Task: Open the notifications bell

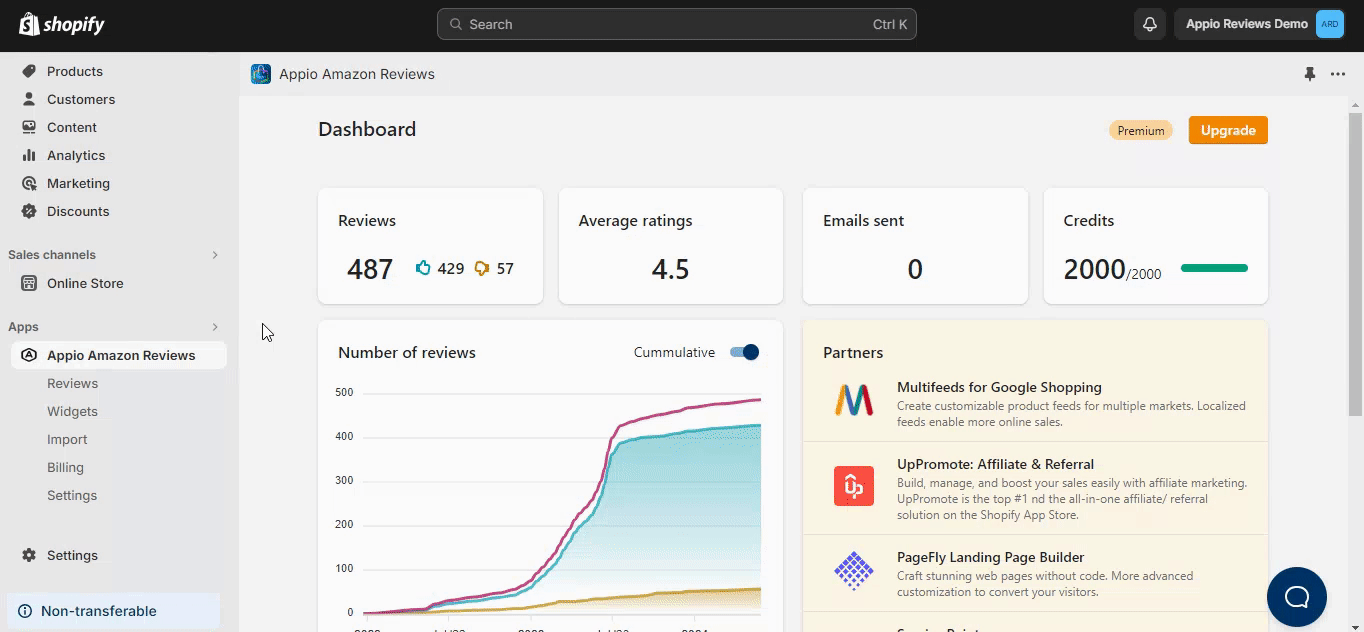Action: [1150, 24]
